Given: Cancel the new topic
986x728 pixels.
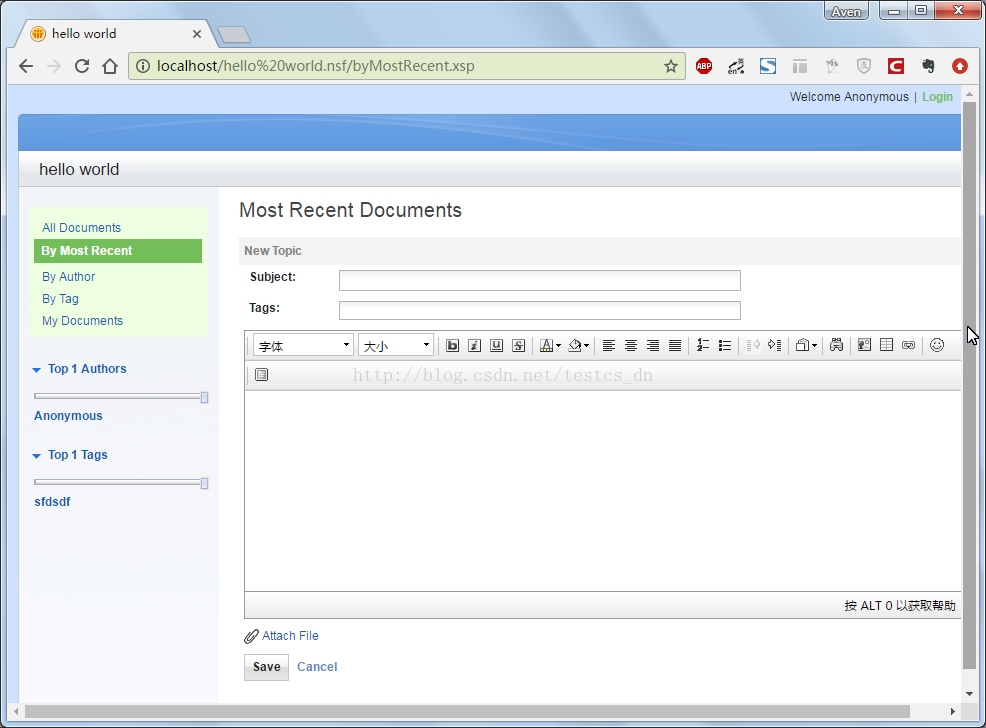Looking at the screenshot, I should (317, 667).
